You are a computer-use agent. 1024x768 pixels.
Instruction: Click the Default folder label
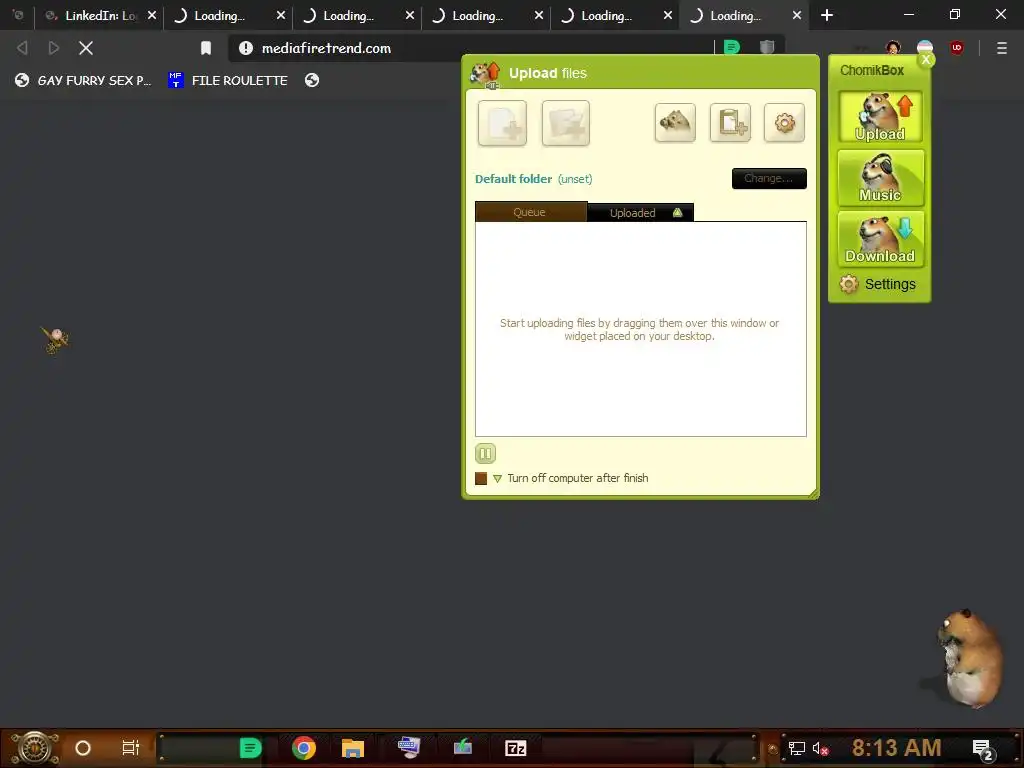(513, 179)
